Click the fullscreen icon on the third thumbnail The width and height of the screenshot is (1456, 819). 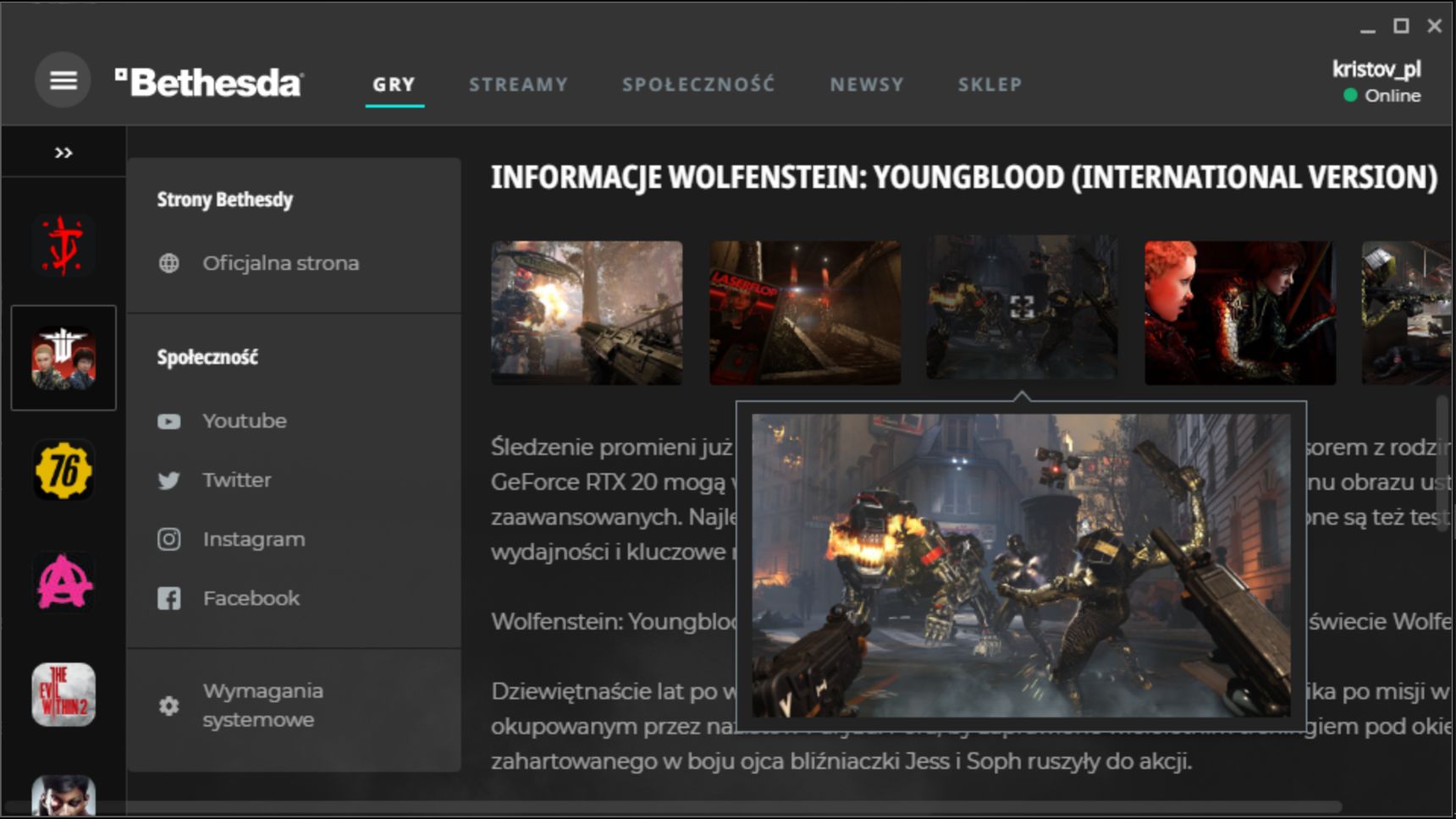[x=1023, y=307]
